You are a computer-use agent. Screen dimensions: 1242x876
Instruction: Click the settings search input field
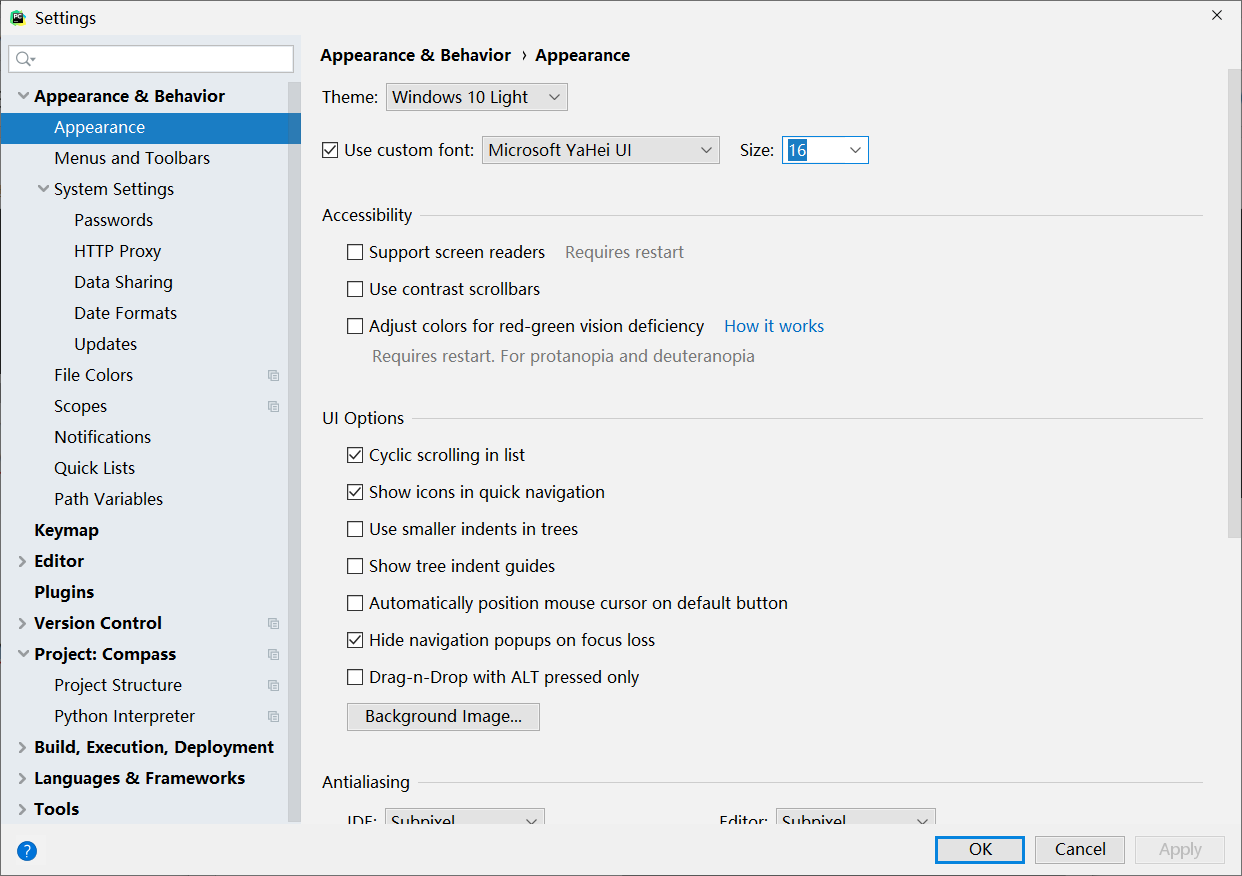(151, 59)
